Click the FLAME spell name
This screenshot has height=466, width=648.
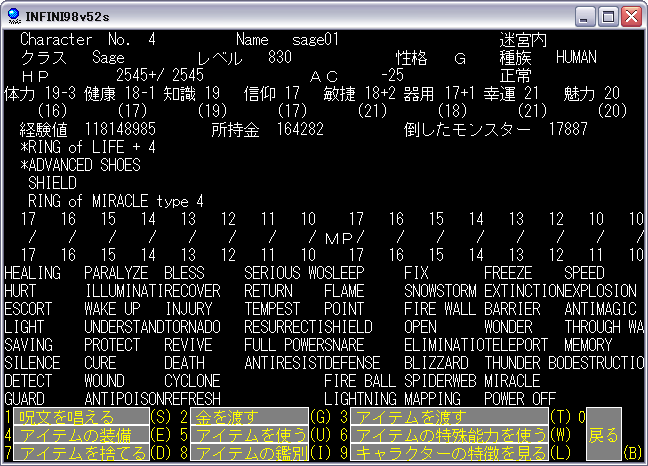(344, 291)
